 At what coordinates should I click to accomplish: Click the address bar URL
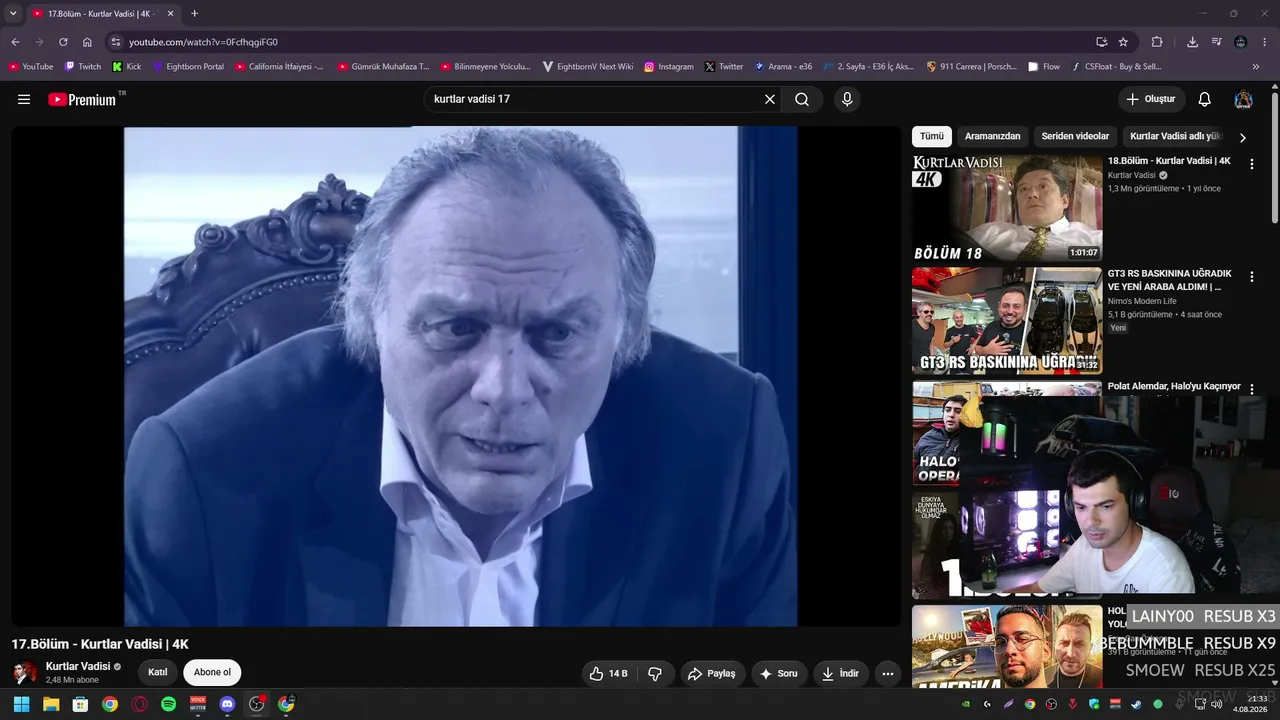click(203, 42)
